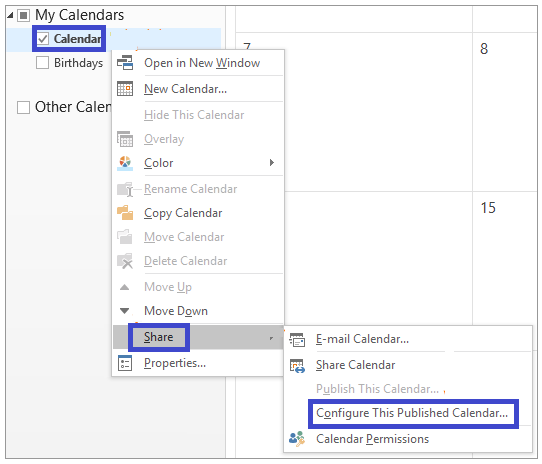Click the E-mail Calendar icon

click(x=297, y=339)
